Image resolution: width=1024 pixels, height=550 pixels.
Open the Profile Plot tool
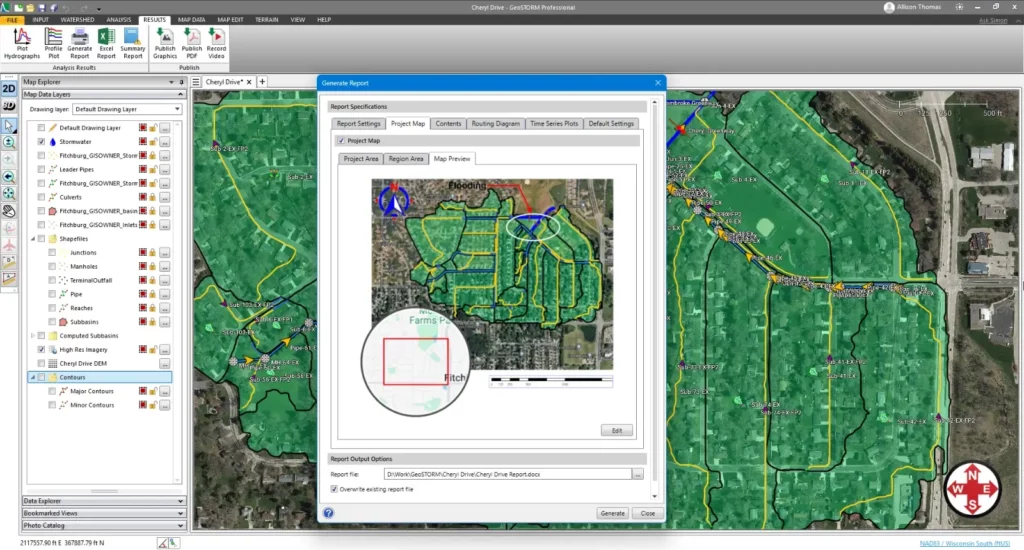(54, 44)
